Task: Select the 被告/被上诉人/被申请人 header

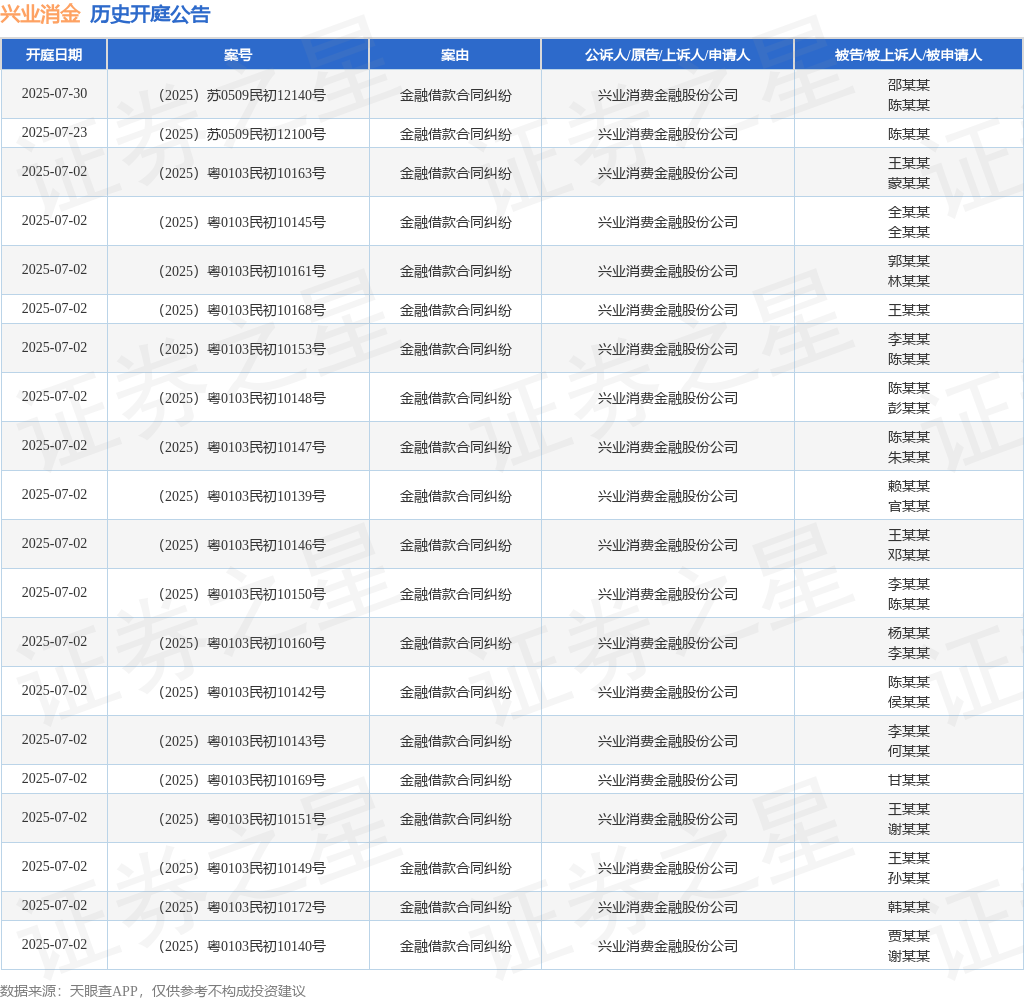Action: [x=908, y=55]
